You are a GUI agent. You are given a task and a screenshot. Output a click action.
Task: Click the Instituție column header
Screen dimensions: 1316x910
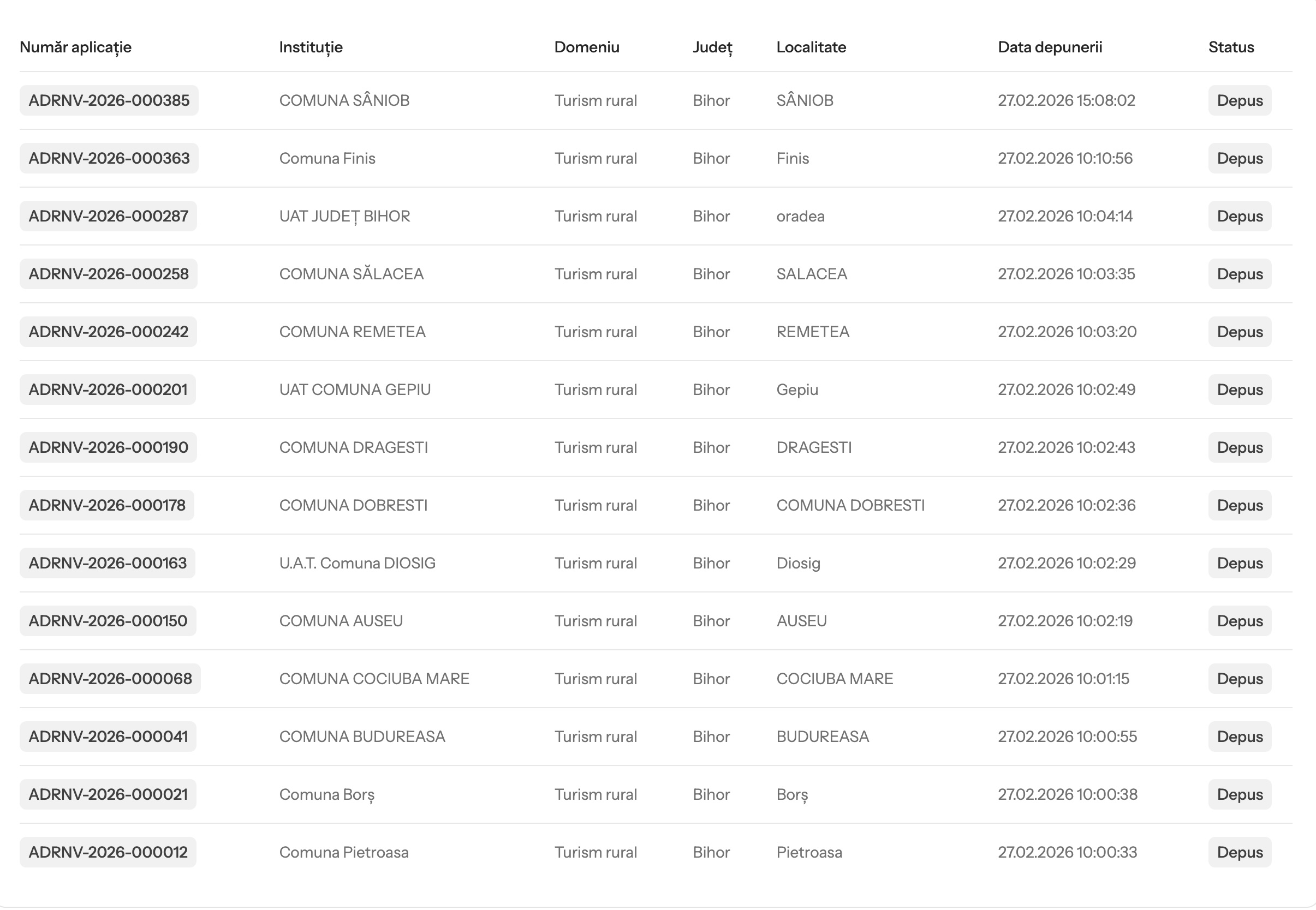[311, 47]
